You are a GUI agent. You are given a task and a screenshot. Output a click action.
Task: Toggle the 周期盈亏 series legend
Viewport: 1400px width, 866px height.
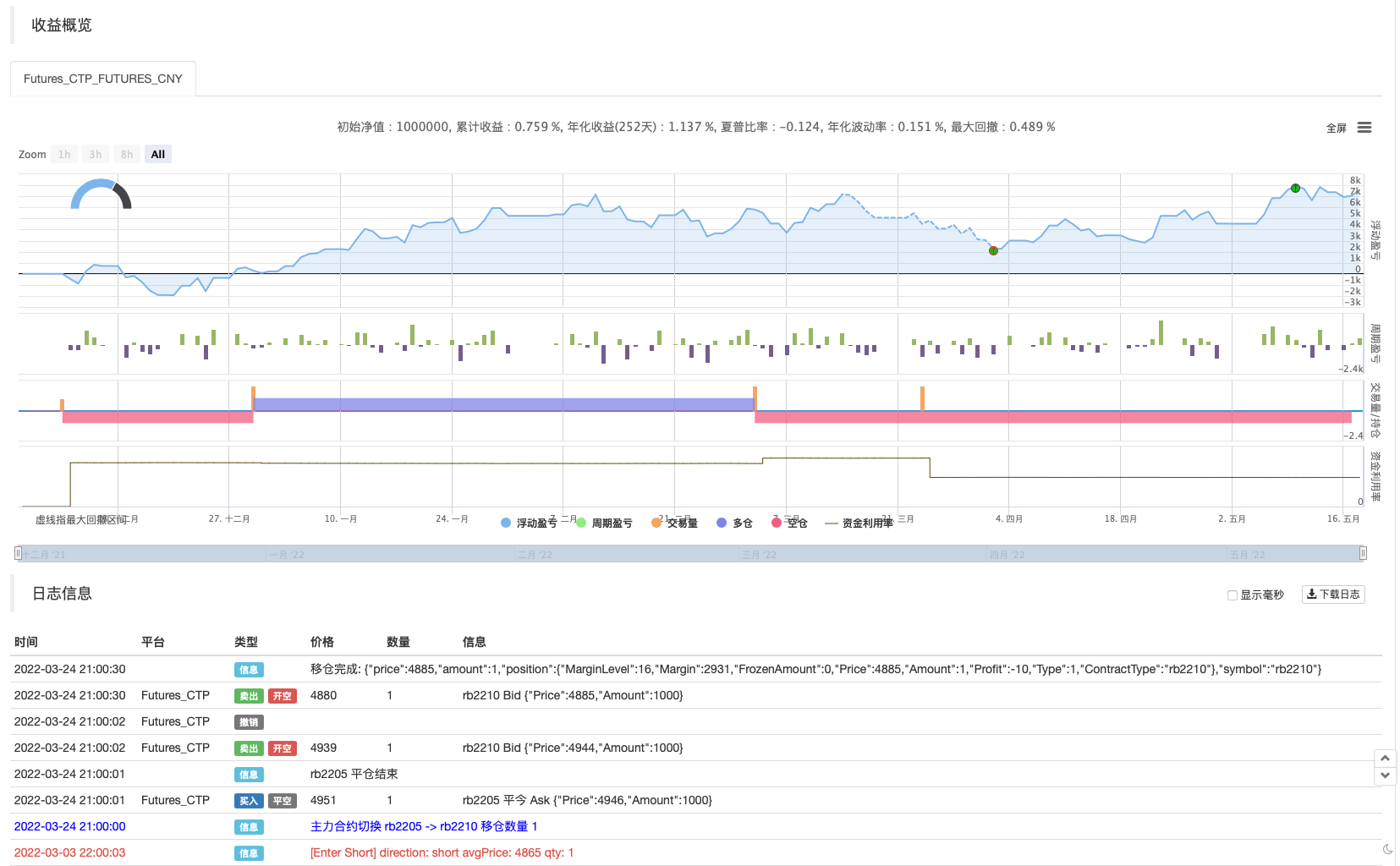point(604,523)
